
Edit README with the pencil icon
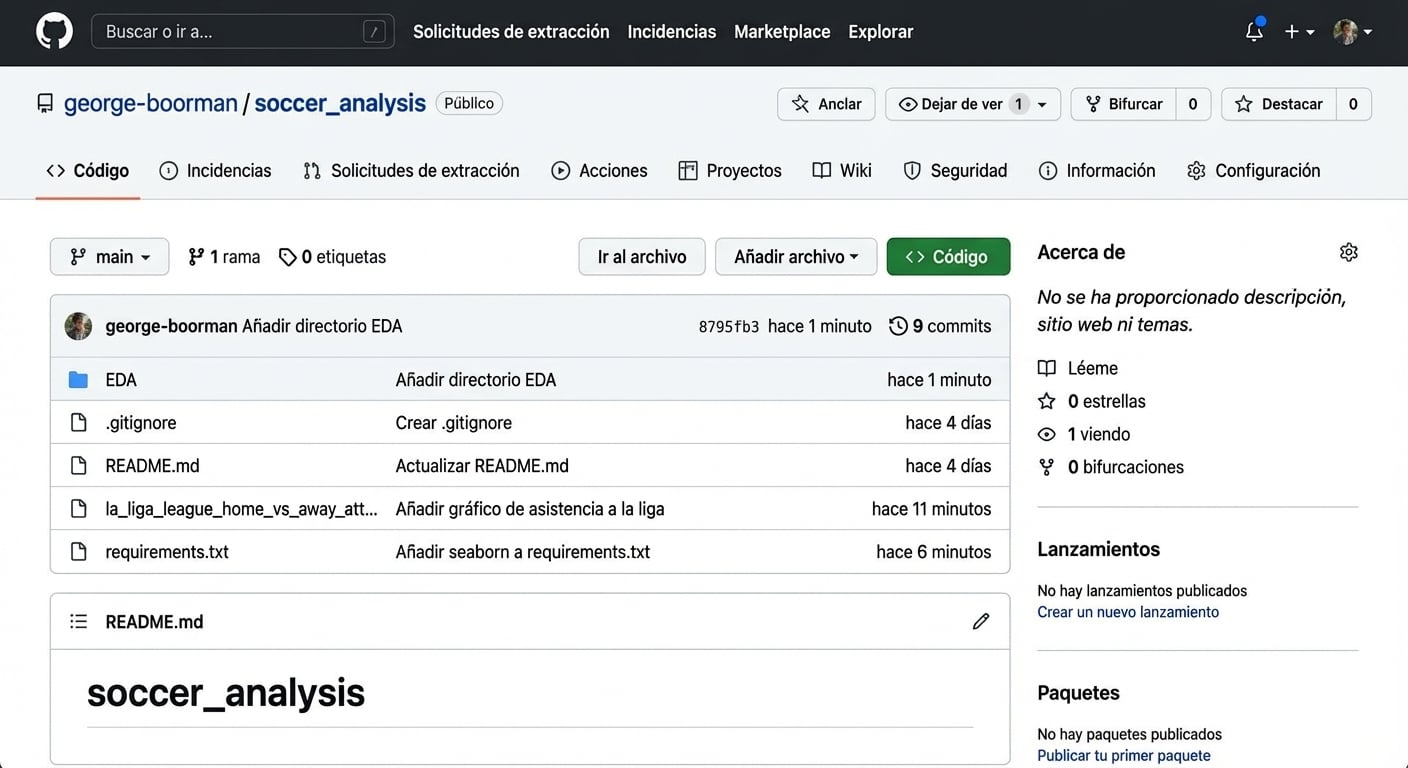981,622
